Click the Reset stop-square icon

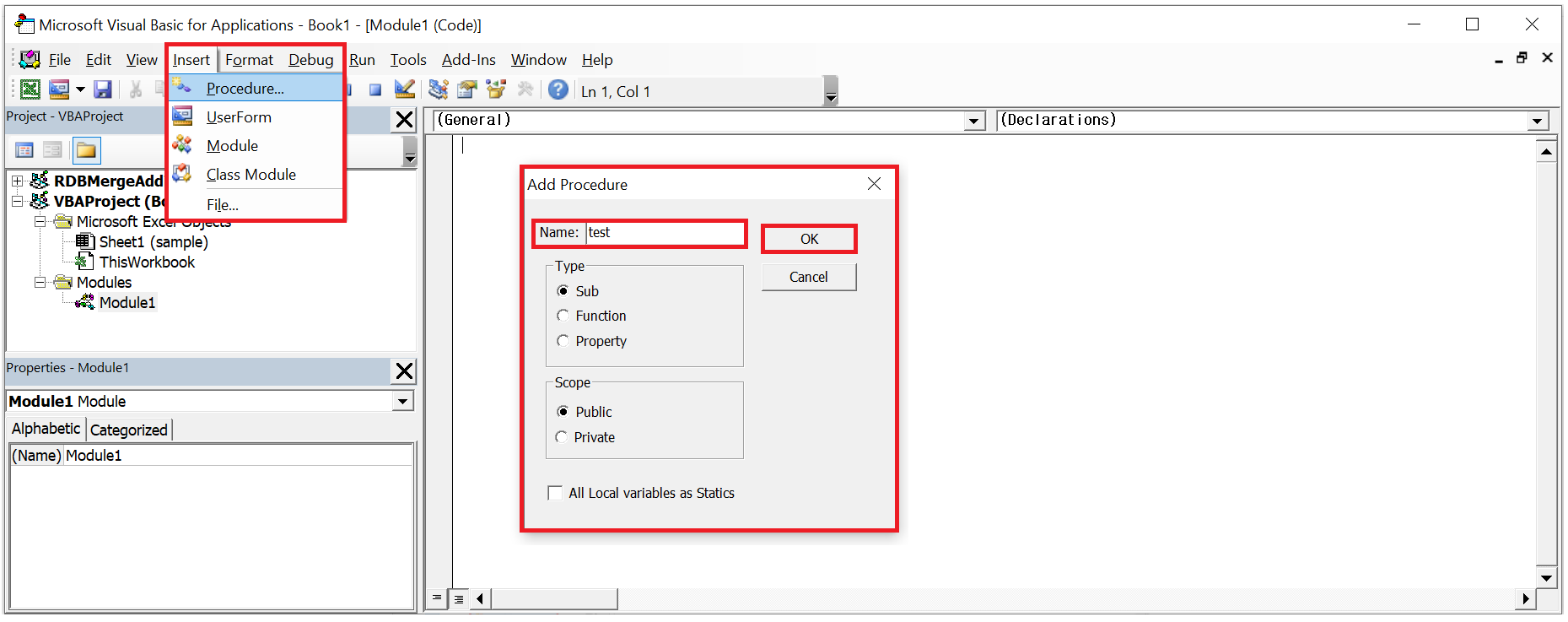[x=375, y=89]
